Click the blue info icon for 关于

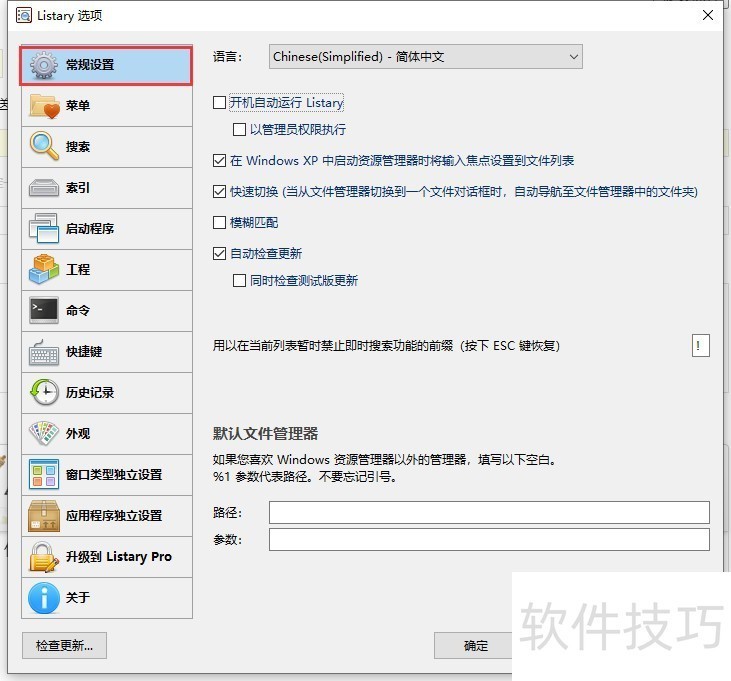pos(44,598)
